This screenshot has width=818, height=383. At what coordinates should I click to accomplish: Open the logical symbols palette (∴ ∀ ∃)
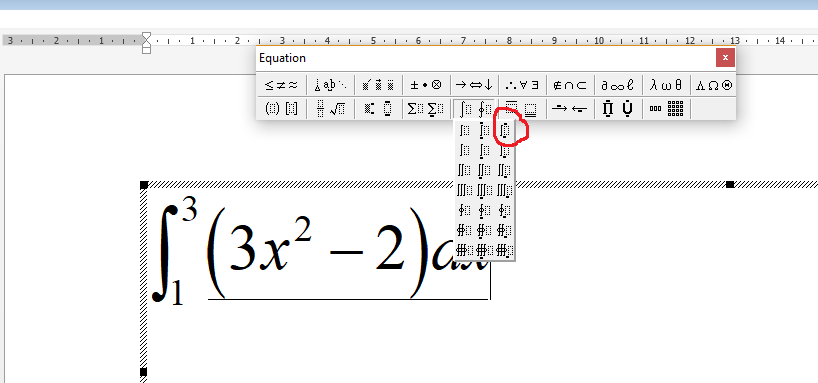[522, 85]
